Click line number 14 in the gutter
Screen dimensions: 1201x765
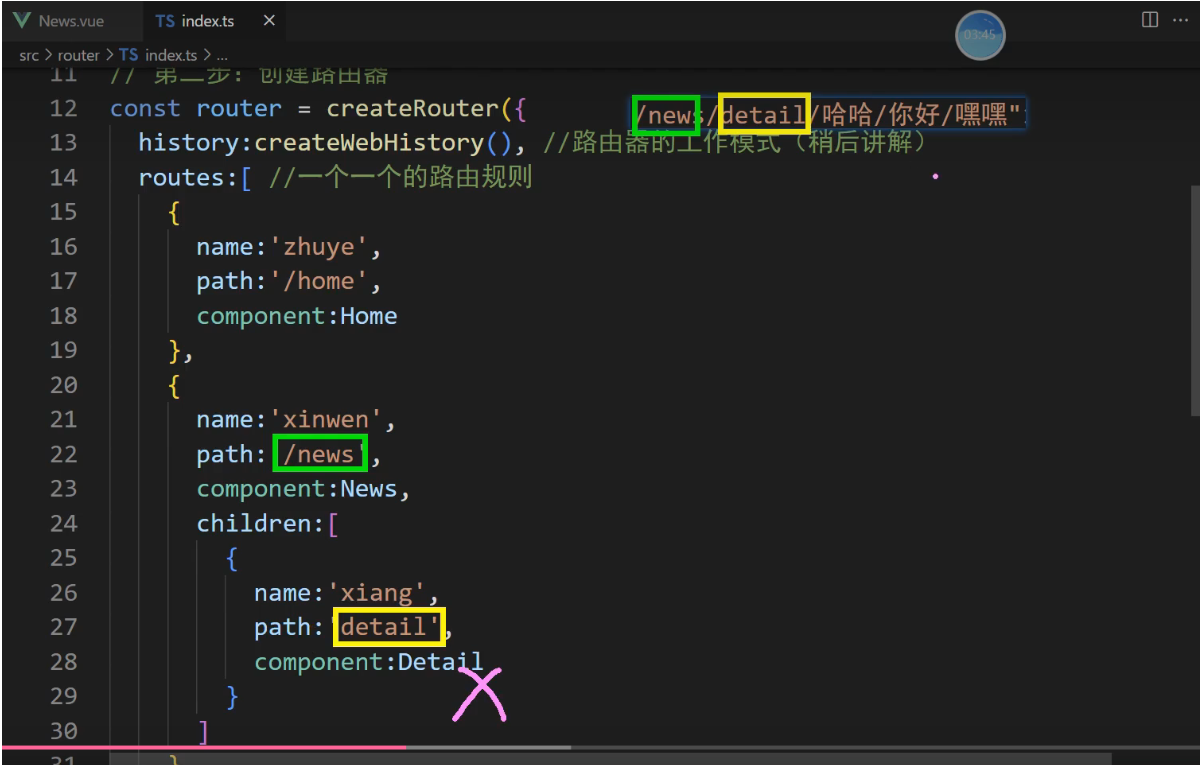(63, 177)
